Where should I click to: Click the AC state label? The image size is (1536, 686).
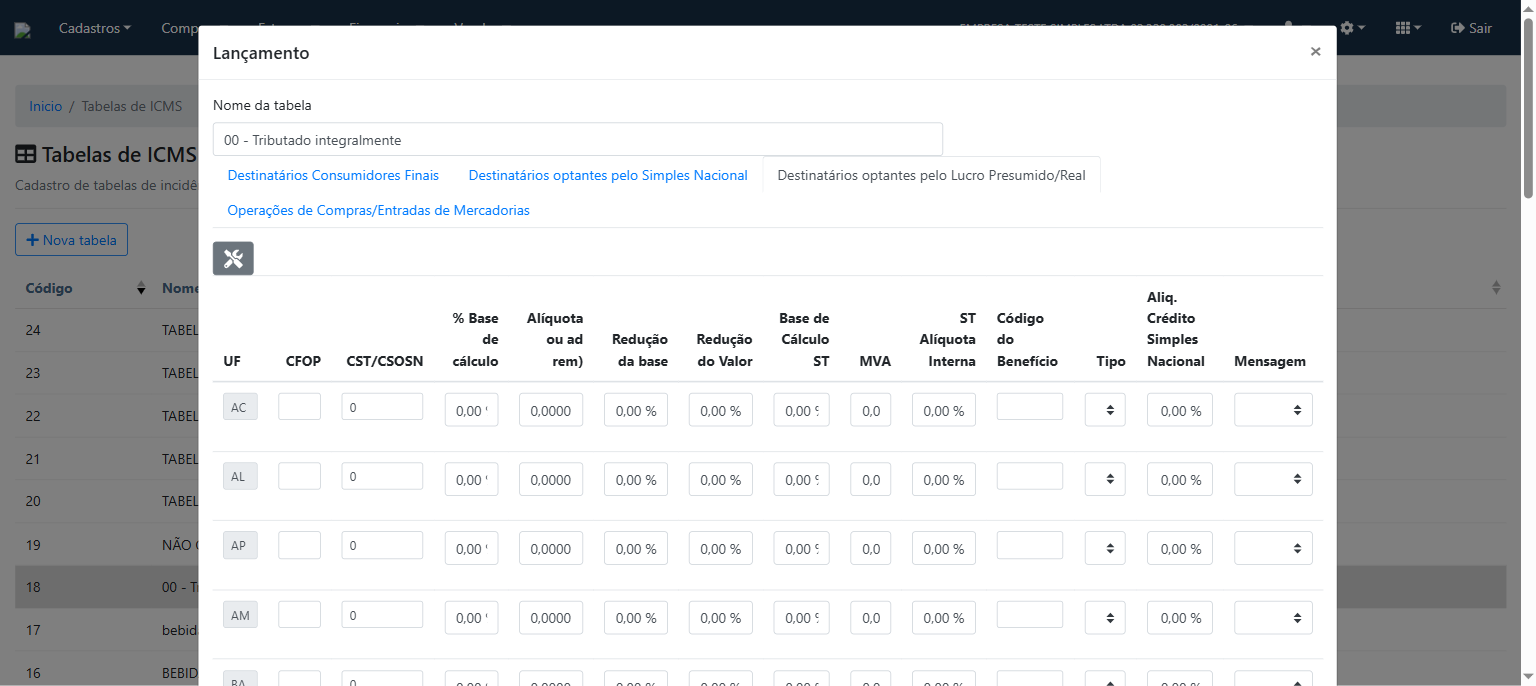point(240,407)
